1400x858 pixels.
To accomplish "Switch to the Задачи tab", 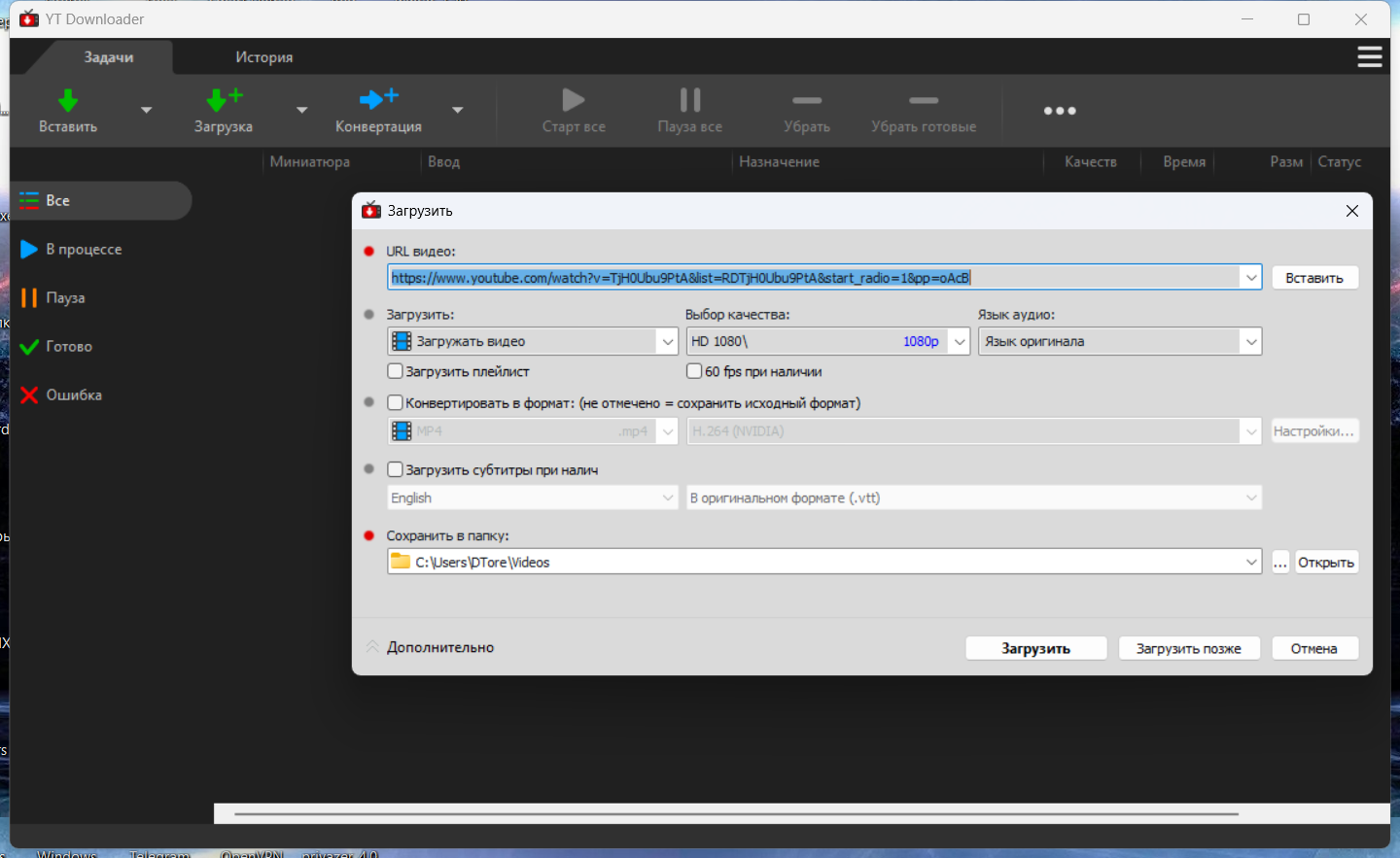I will (108, 57).
